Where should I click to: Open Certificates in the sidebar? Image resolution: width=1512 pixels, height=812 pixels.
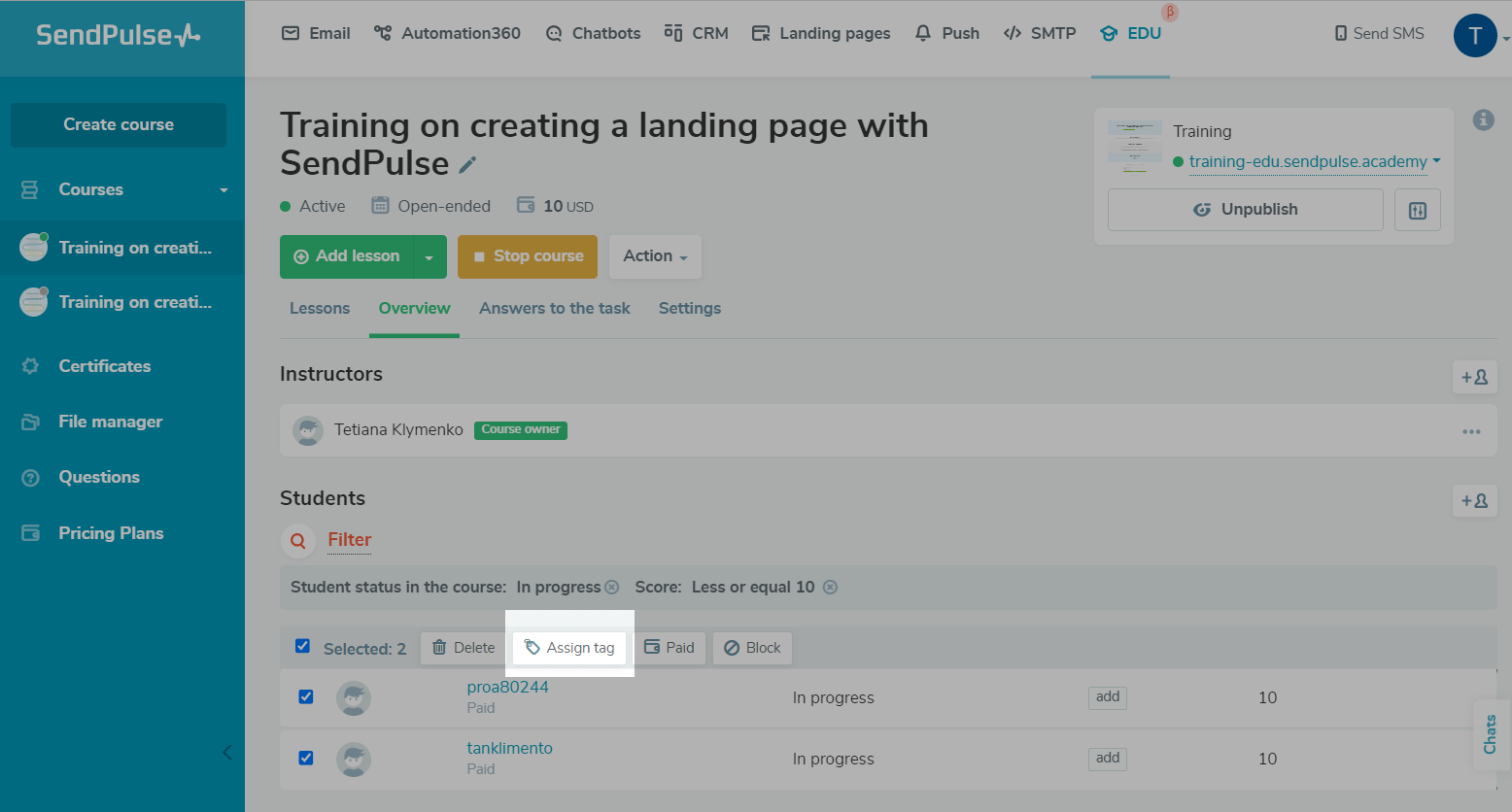pyautogui.click(x=105, y=366)
